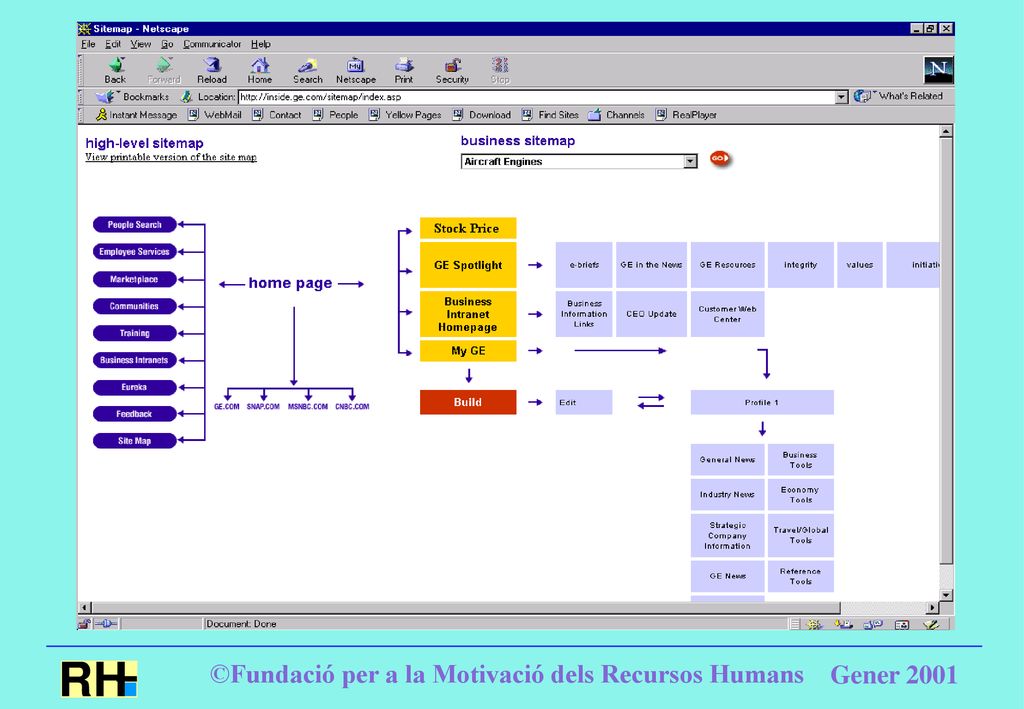Open the Find Sites shortcut
Image resolution: width=1024 pixels, height=709 pixels.
click(x=551, y=115)
